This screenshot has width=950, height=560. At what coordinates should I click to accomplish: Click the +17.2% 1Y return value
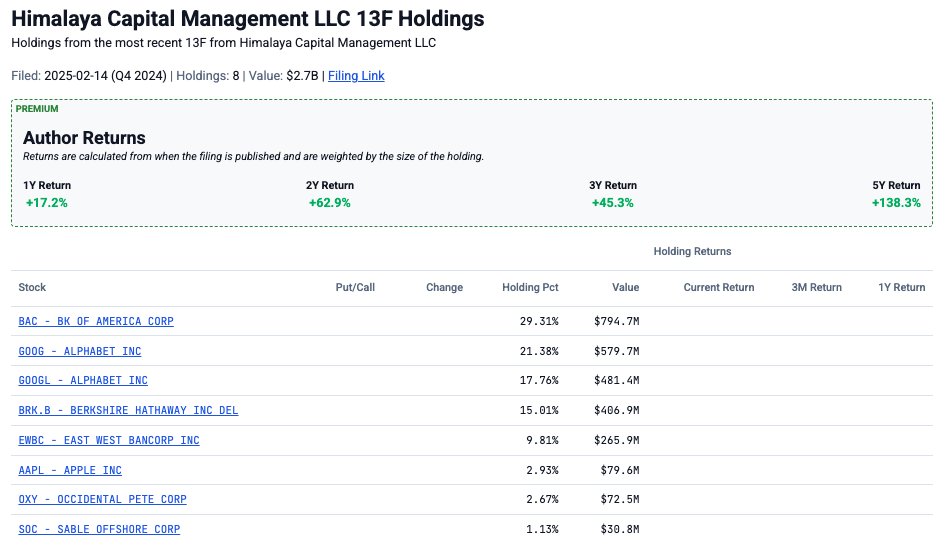click(47, 203)
